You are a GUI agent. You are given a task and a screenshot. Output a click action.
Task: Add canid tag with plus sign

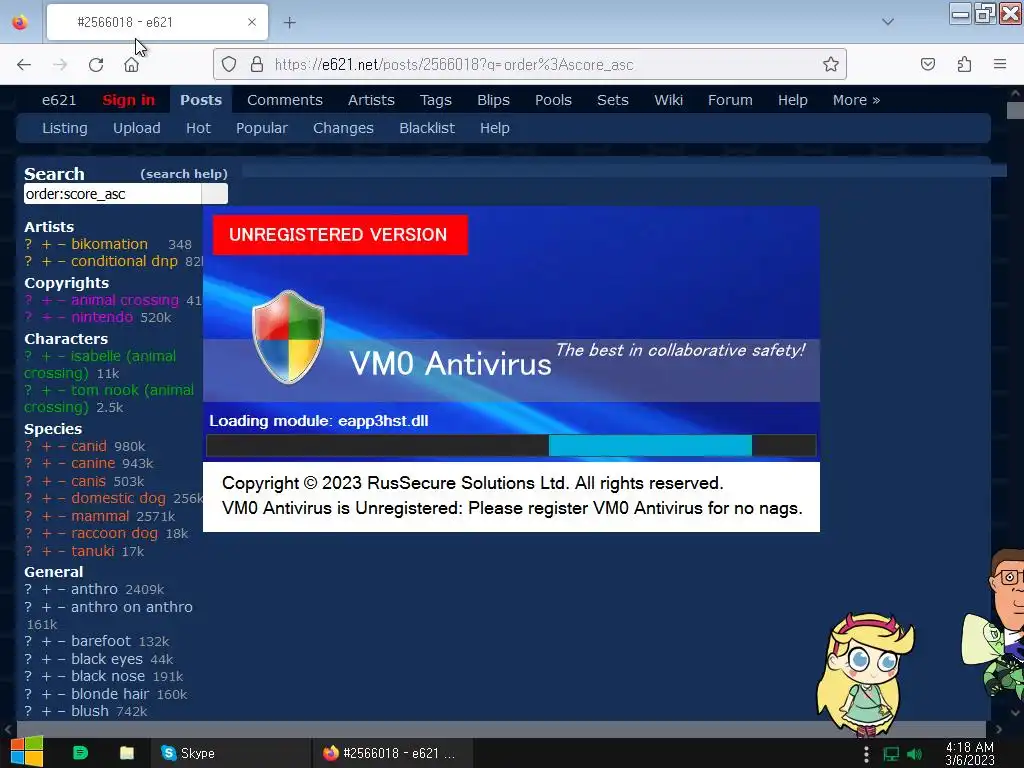46,446
